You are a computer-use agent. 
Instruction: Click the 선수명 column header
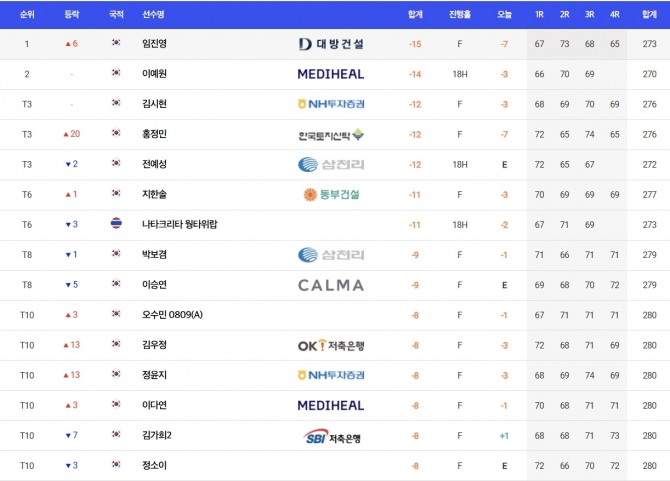pos(154,15)
